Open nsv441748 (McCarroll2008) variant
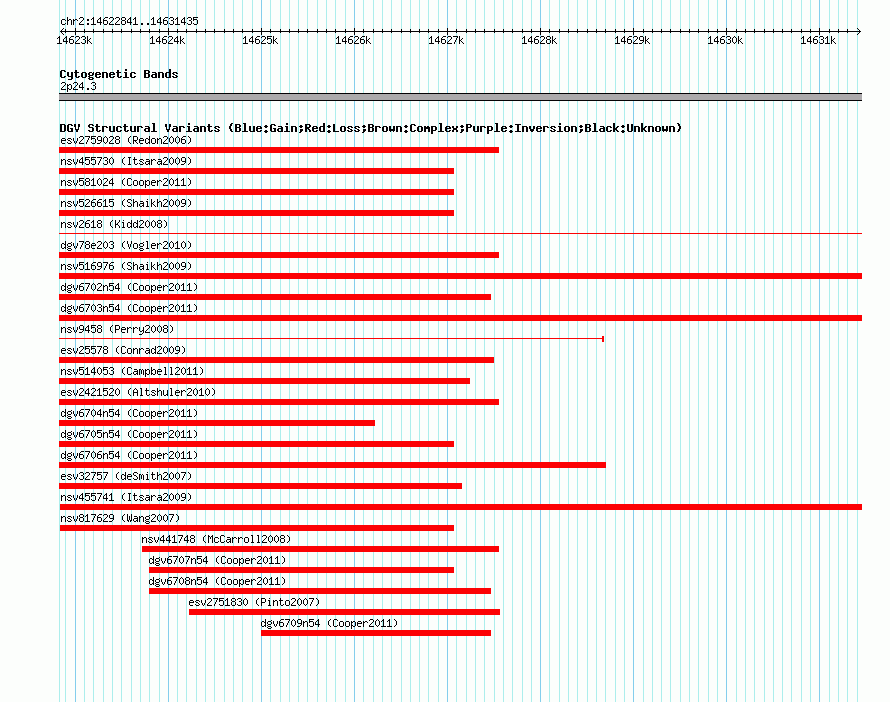 [216, 539]
